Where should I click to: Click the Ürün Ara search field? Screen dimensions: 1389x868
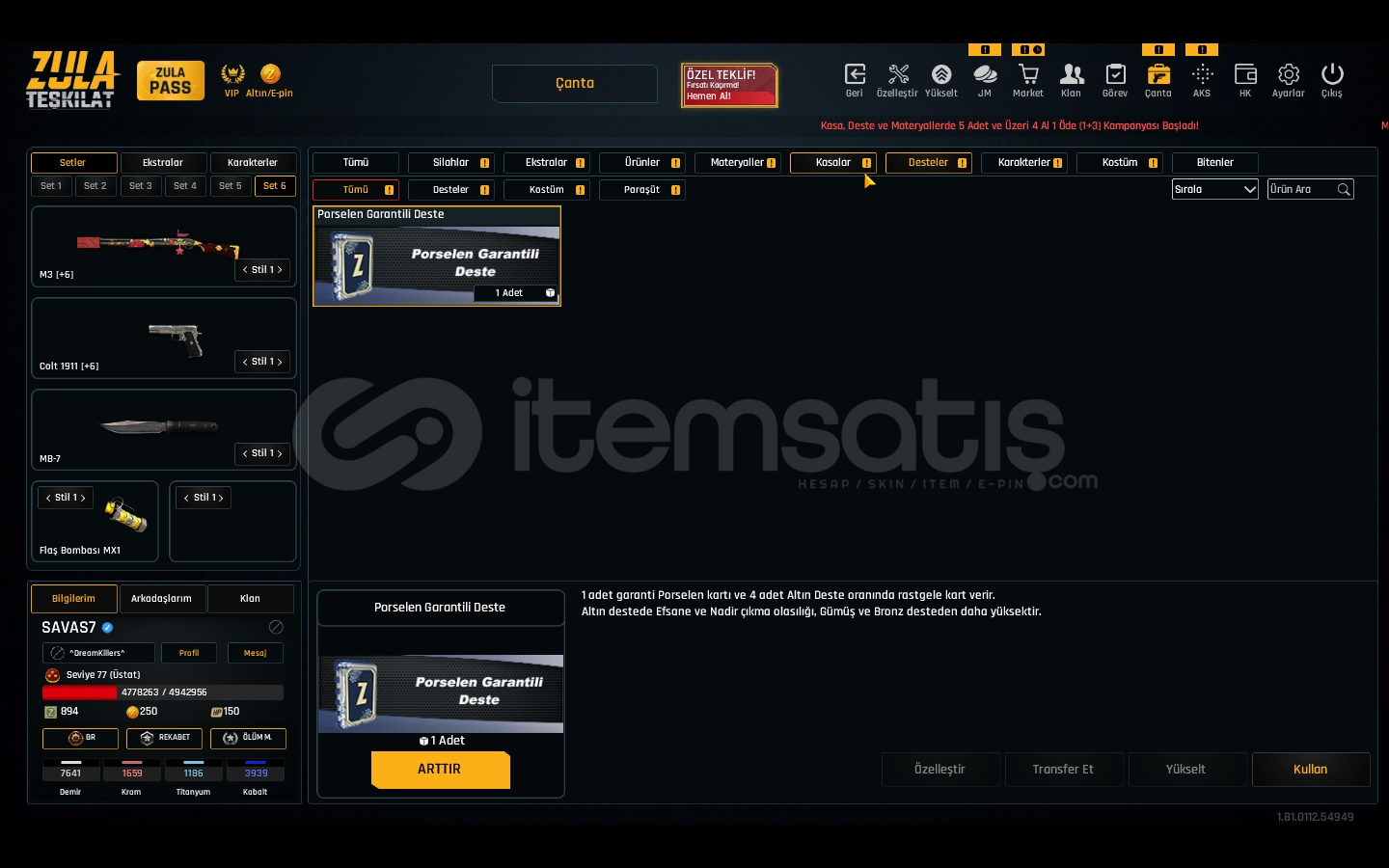click(1310, 190)
